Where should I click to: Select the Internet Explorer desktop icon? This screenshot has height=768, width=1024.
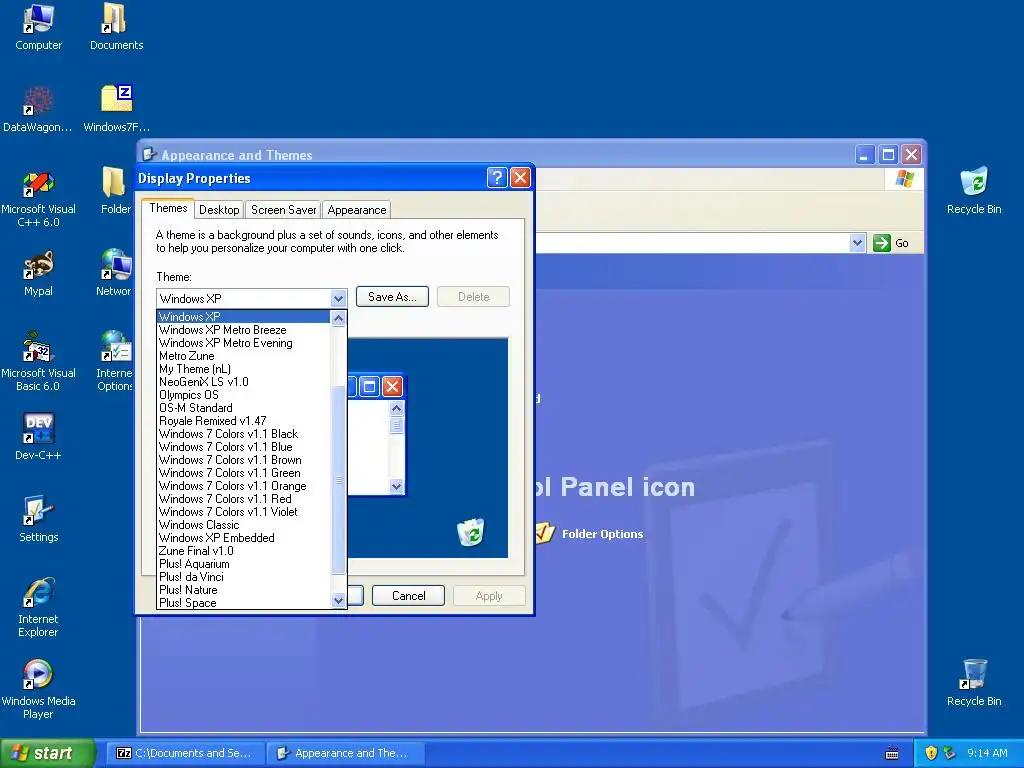coord(38,607)
